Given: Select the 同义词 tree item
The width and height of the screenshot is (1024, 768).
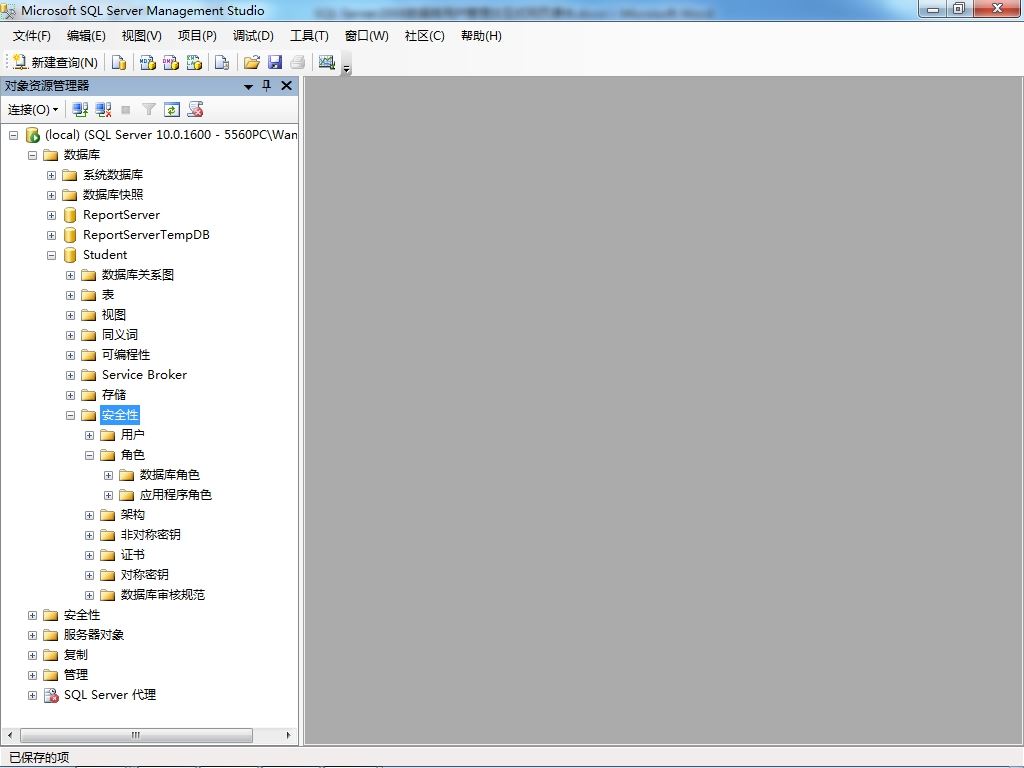Looking at the screenshot, I should [x=120, y=335].
